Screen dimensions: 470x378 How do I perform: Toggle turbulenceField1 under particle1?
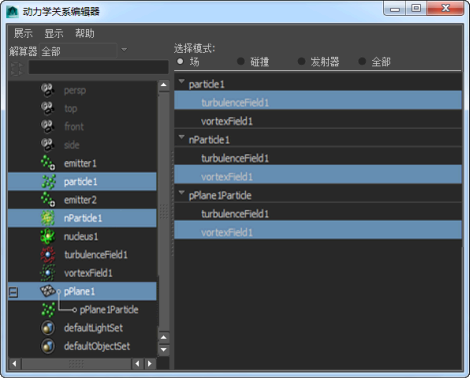(318, 100)
